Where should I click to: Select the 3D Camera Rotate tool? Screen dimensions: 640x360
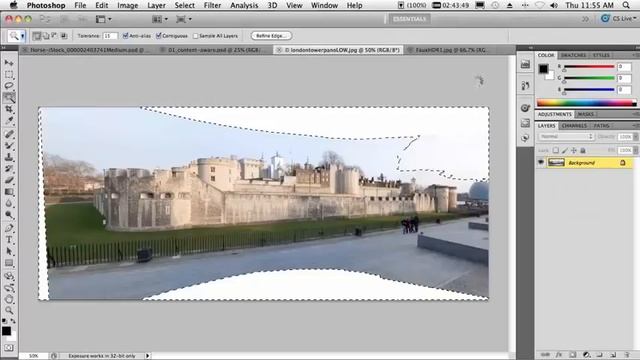click(x=9, y=288)
